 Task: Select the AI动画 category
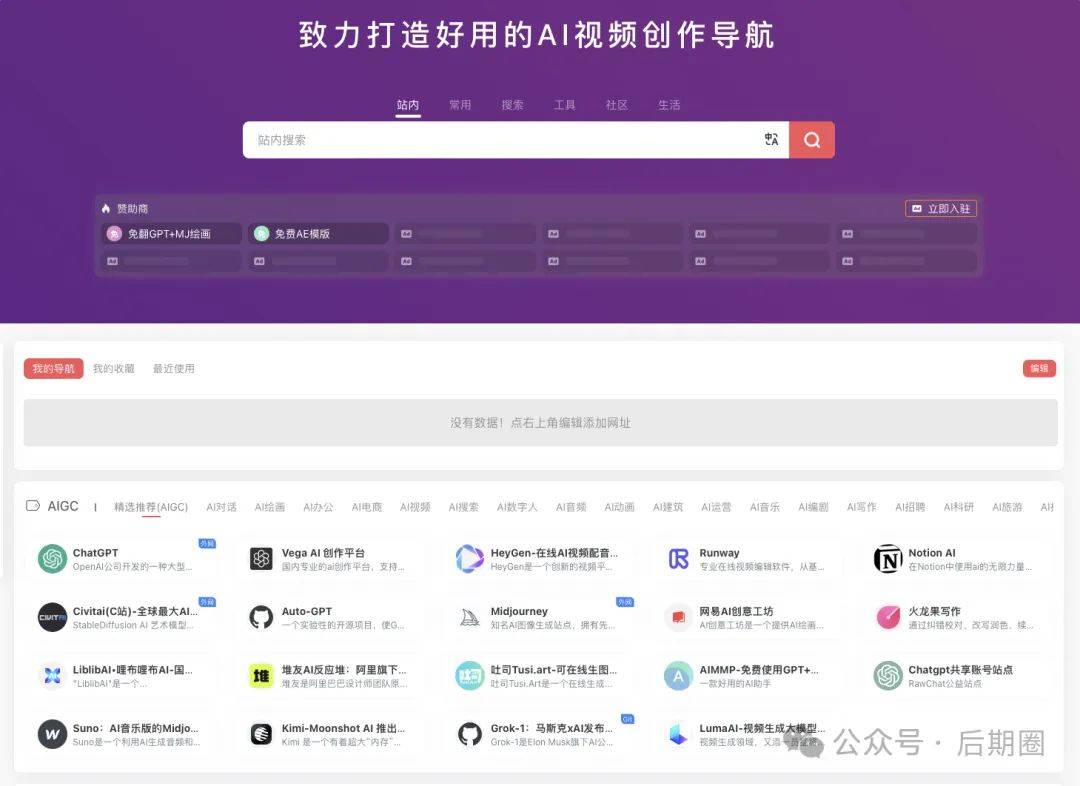[x=619, y=507]
